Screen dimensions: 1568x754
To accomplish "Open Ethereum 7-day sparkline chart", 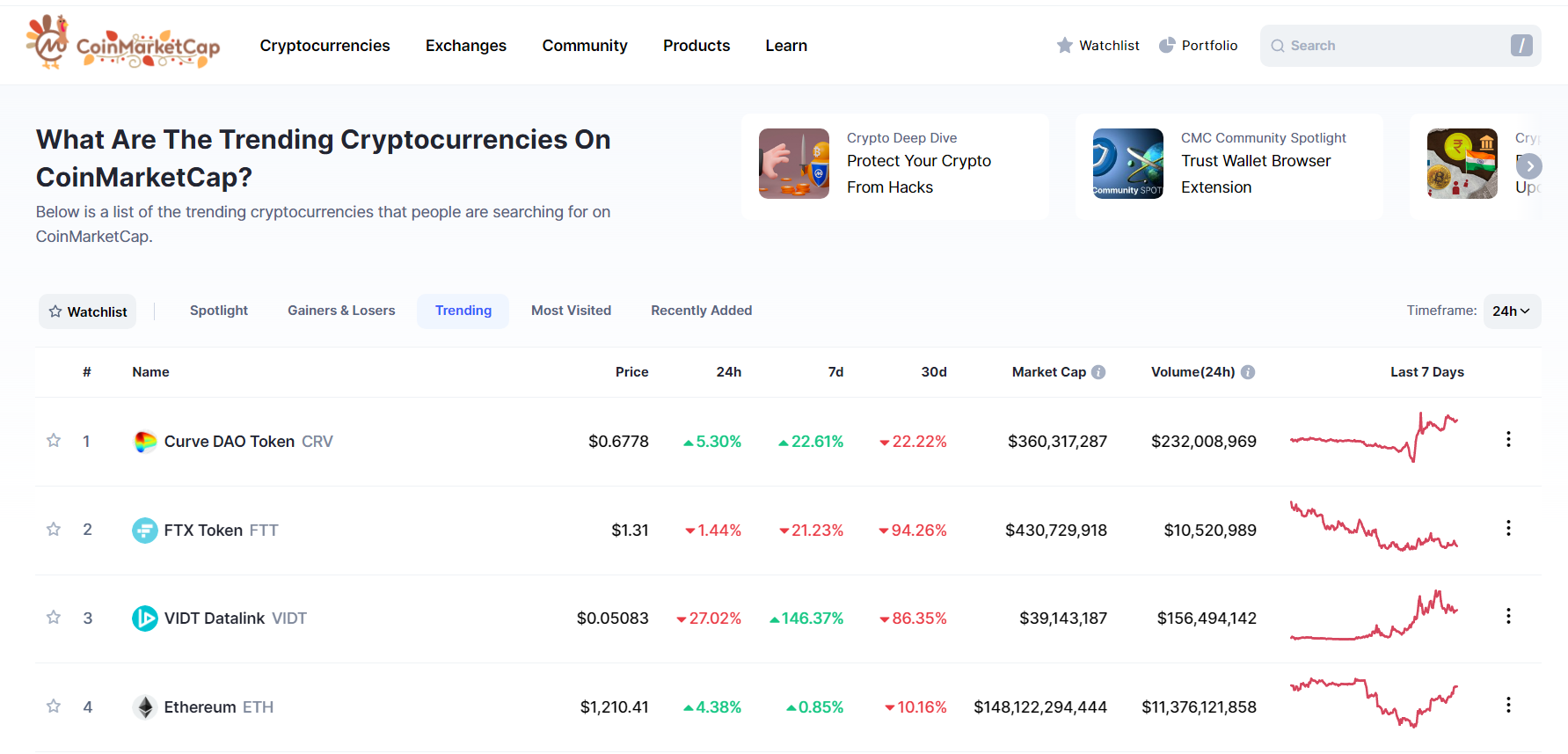I will (1374, 702).
